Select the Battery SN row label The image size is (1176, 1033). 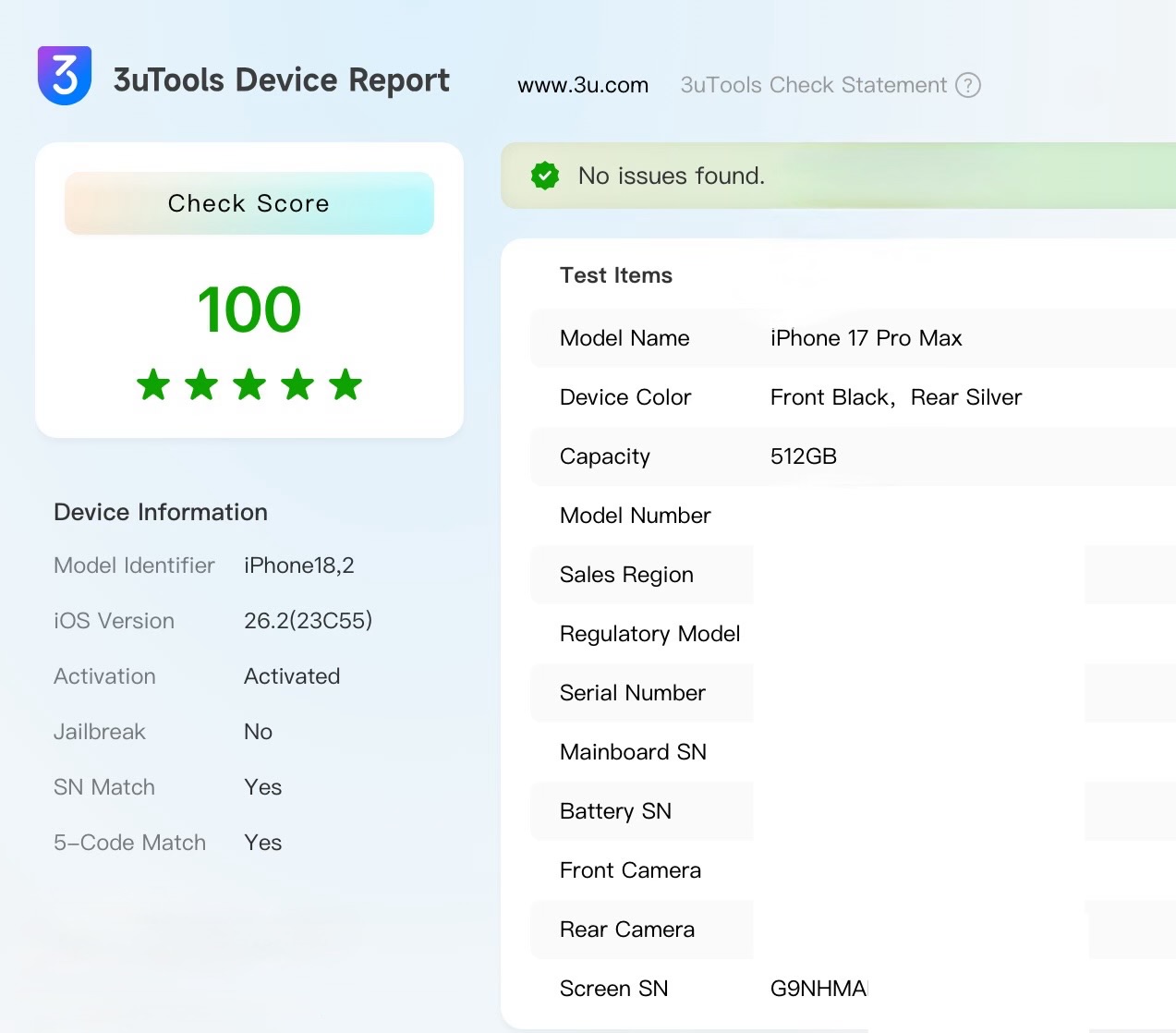pos(615,811)
